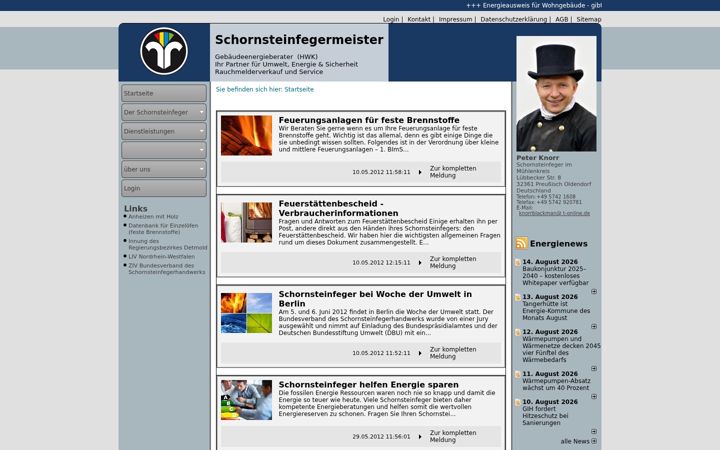The width and height of the screenshot is (720, 450).
Task: Expand the Dienstleistungen menu
Action: pyautogui.click(x=164, y=131)
